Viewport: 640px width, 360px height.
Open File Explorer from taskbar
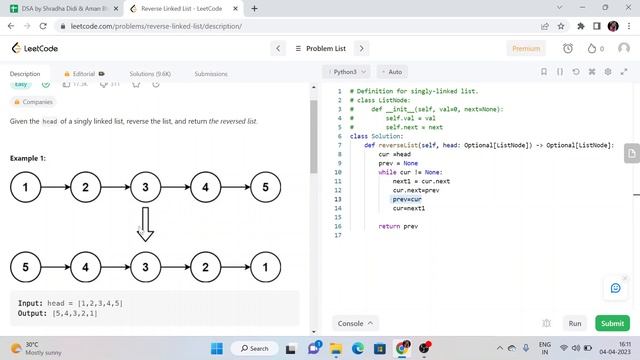click(x=336, y=348)
